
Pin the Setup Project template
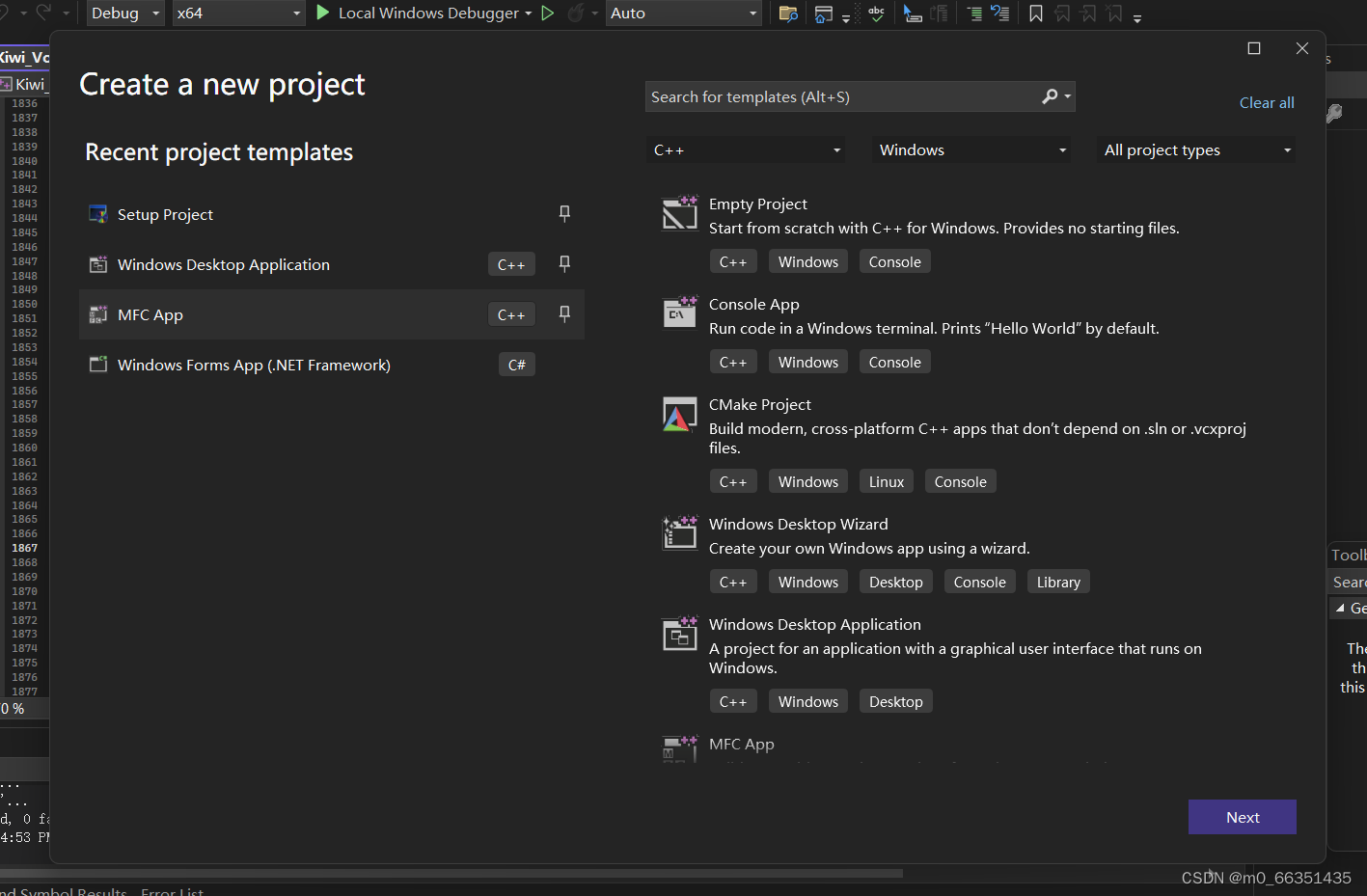[x=564, y=213]
